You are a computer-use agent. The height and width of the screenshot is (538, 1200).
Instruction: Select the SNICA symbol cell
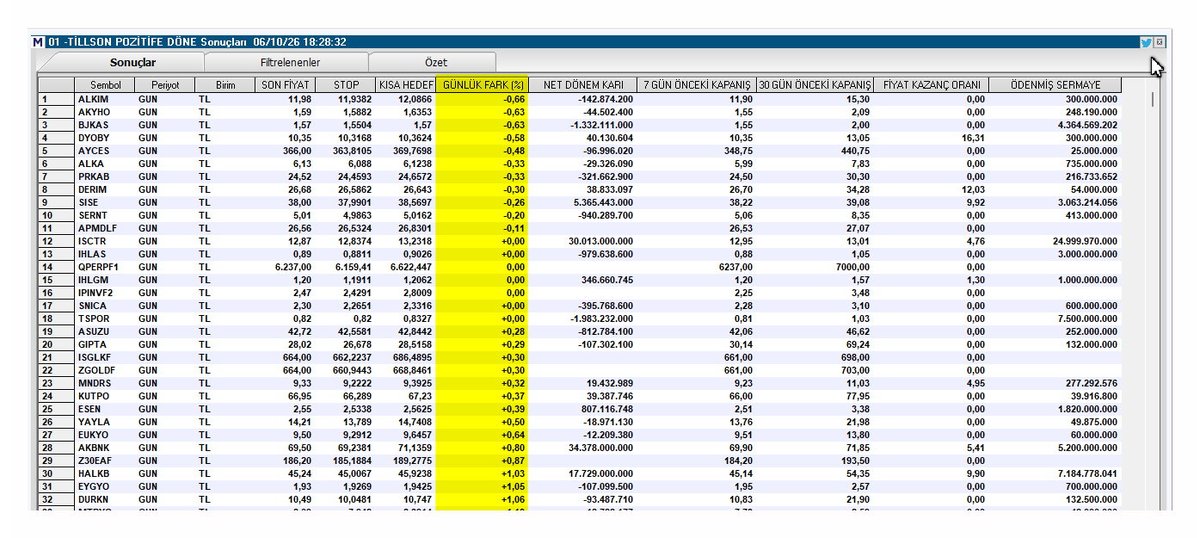click(105, 307)
